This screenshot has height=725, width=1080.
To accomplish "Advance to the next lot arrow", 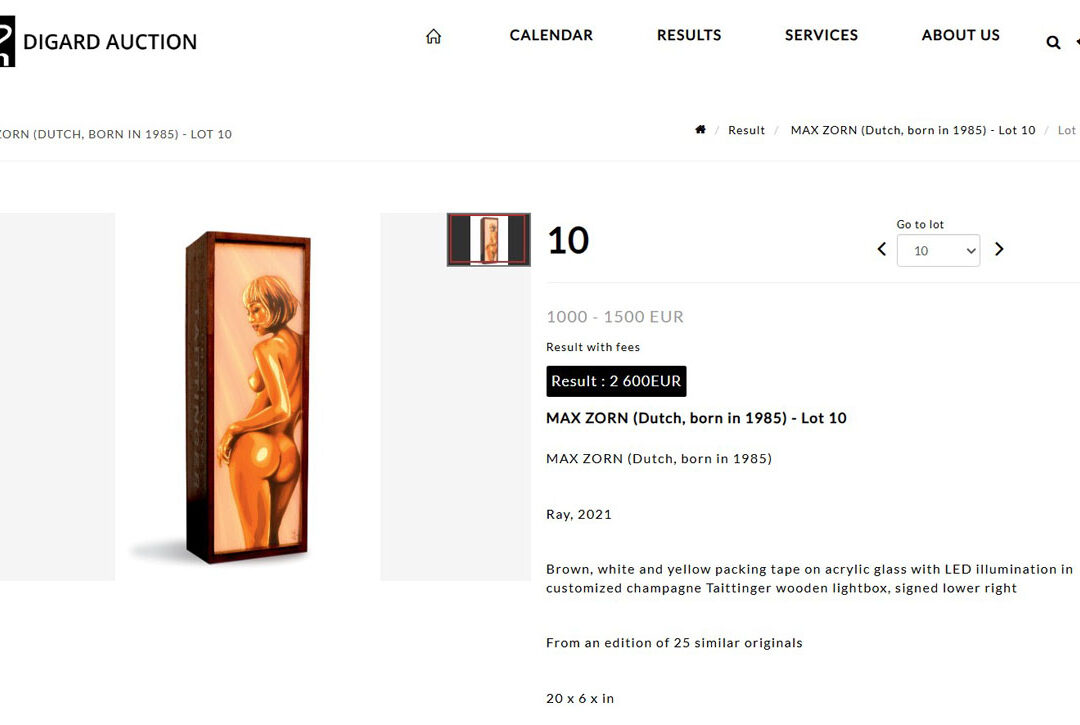I will click(x=998, y=249).
